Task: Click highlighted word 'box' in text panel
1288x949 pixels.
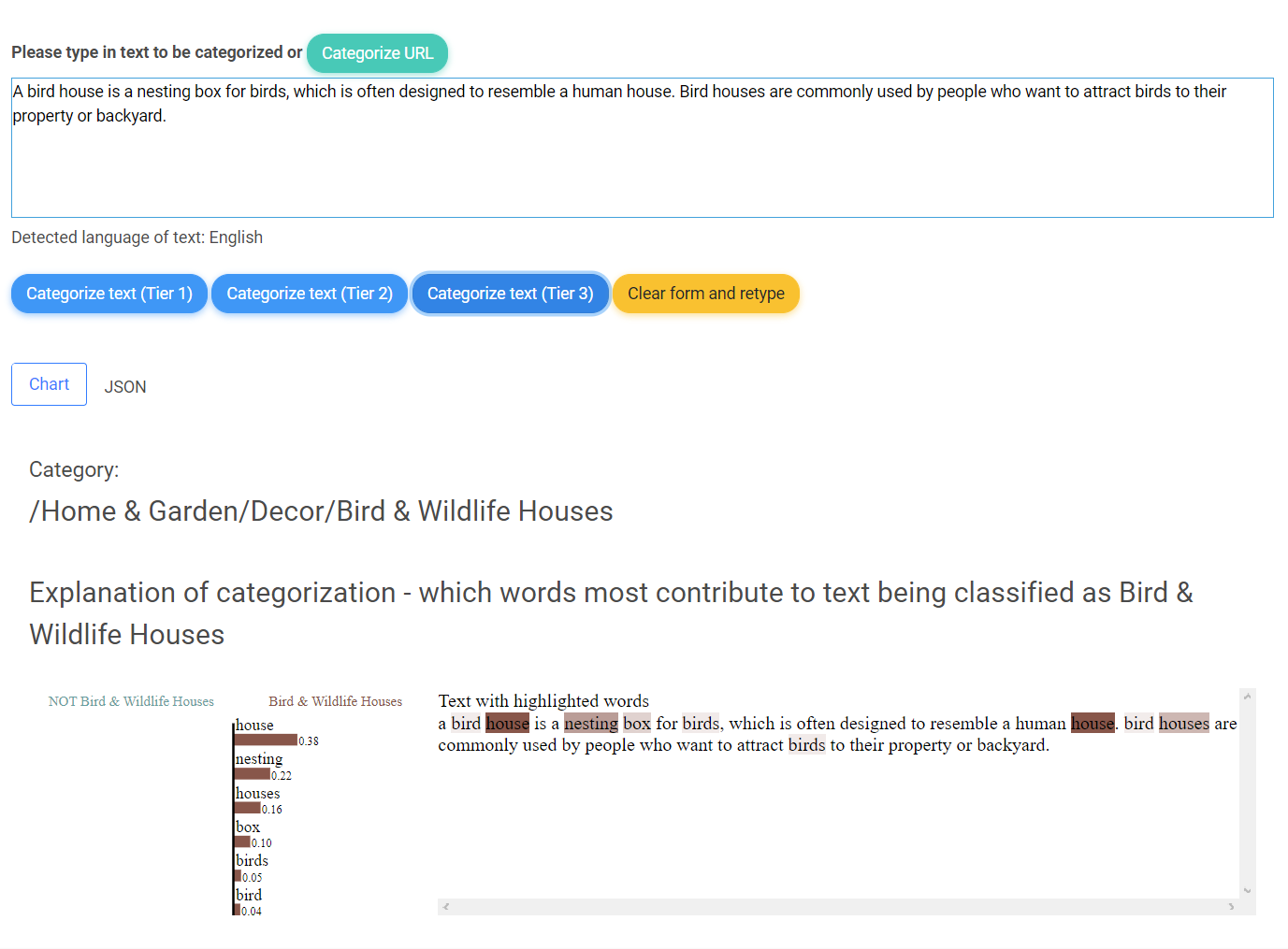Action: 637,723
